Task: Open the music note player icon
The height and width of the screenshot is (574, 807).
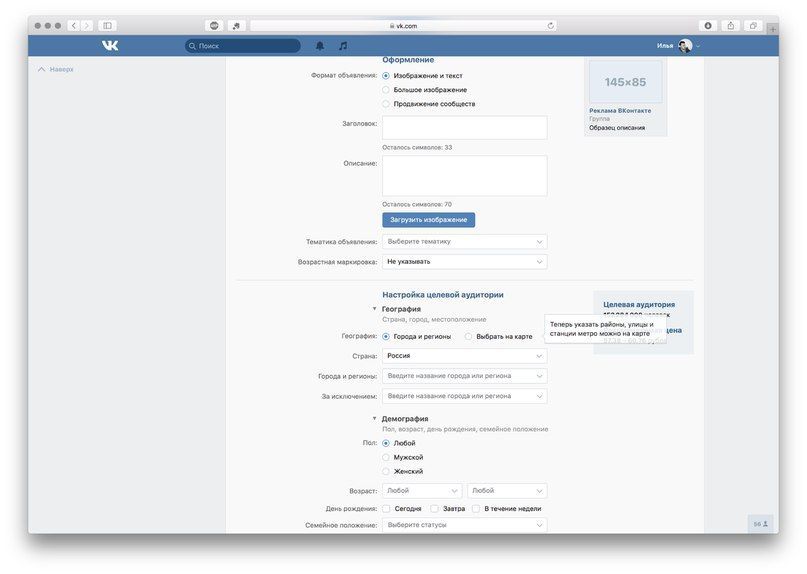Action: (343, 46)
